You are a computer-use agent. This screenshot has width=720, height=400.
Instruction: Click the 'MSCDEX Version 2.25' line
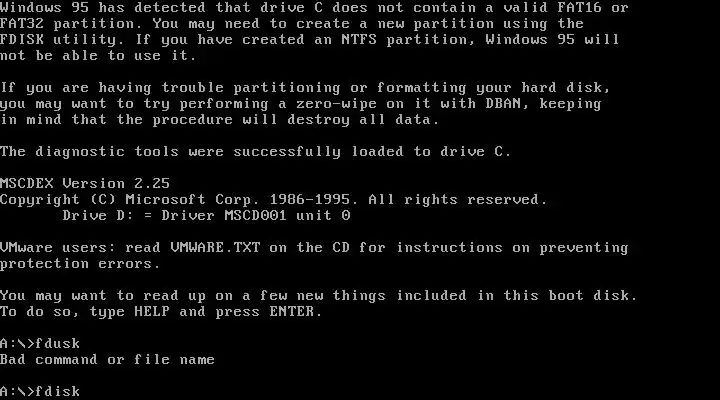pos(85,183)
